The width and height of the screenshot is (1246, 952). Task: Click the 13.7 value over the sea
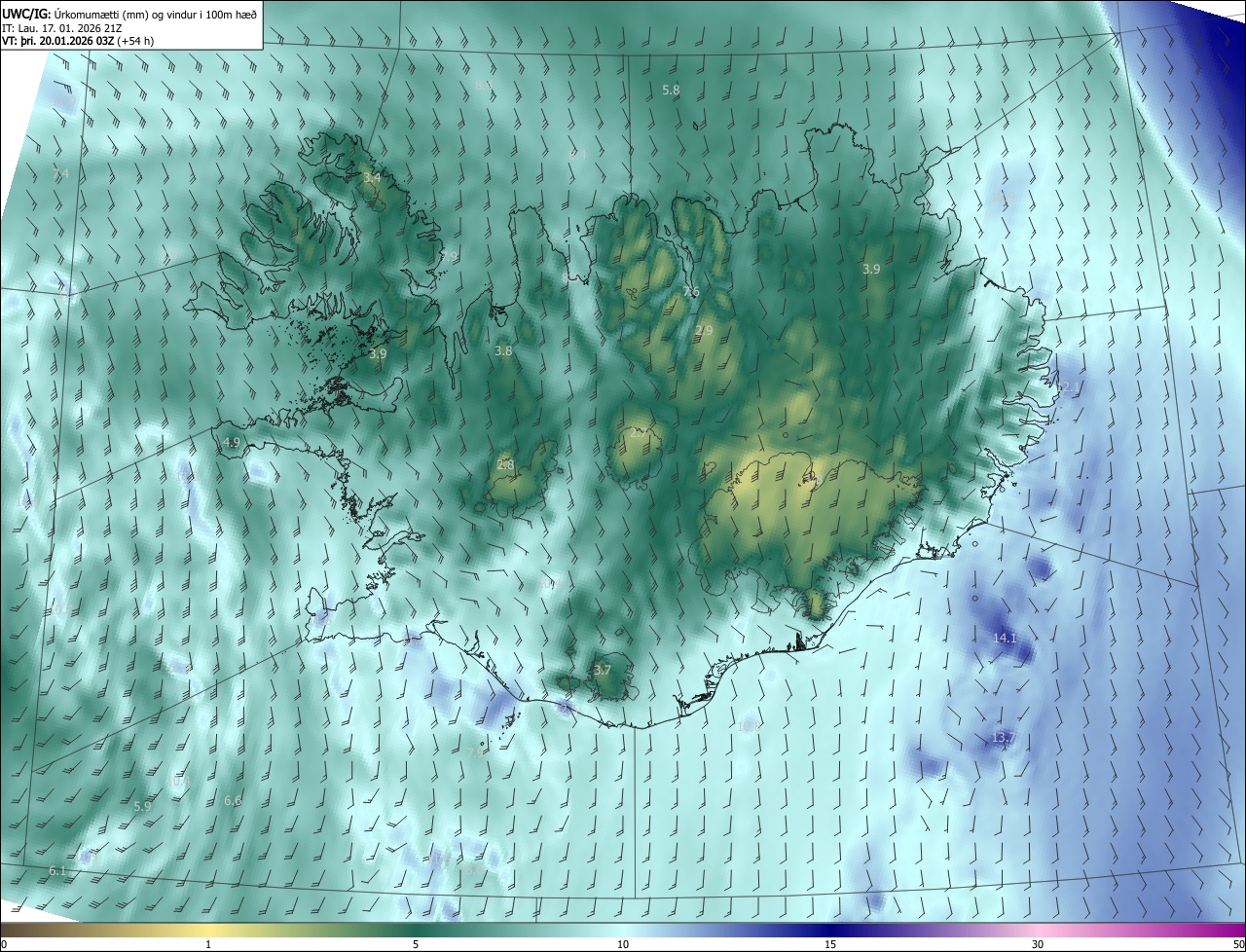tap(1003, 738)
